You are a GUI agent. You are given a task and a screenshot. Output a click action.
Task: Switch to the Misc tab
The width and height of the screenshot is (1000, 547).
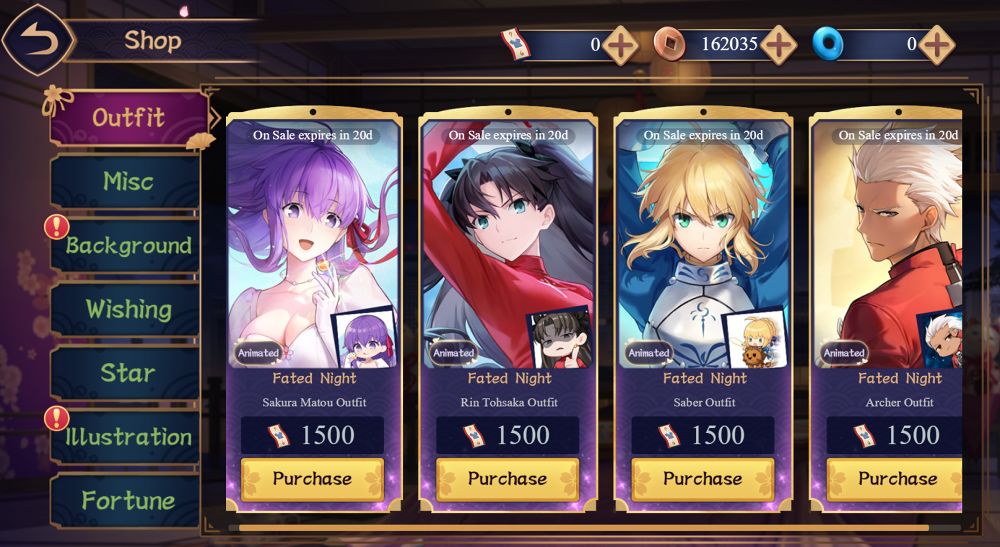126,182
